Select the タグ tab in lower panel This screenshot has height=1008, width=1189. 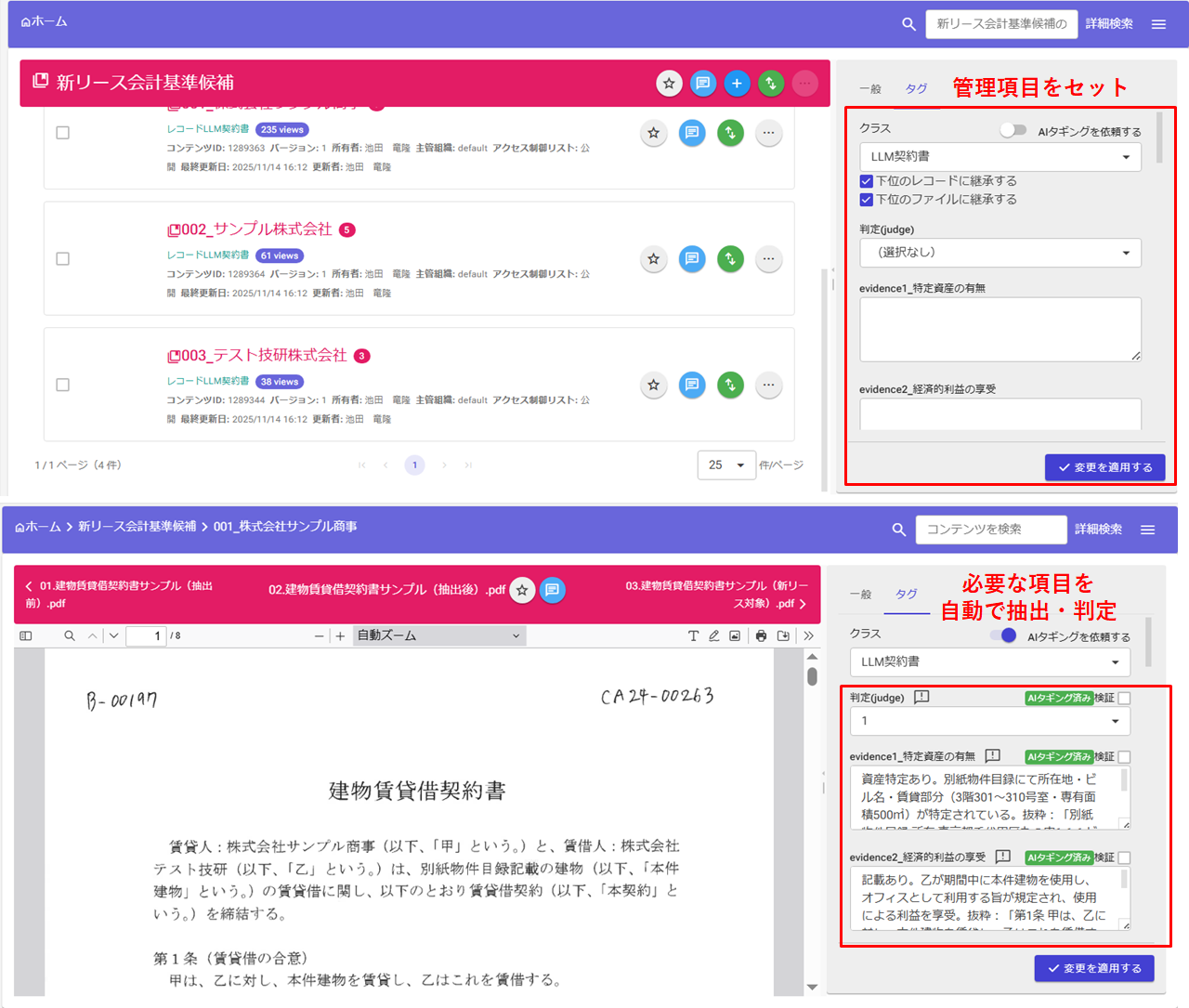pyautogui.click(x=907, y=595)
